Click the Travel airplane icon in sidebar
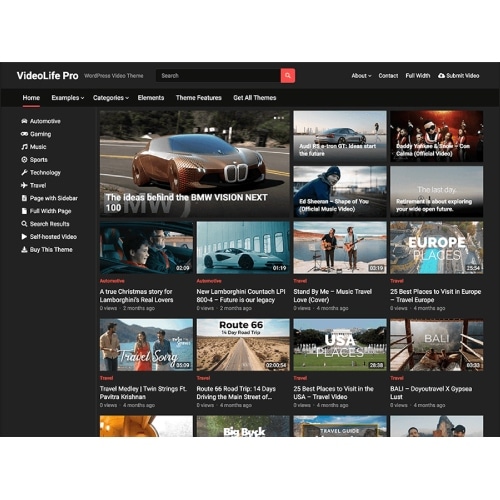The image size is (500, 500). 24,185
